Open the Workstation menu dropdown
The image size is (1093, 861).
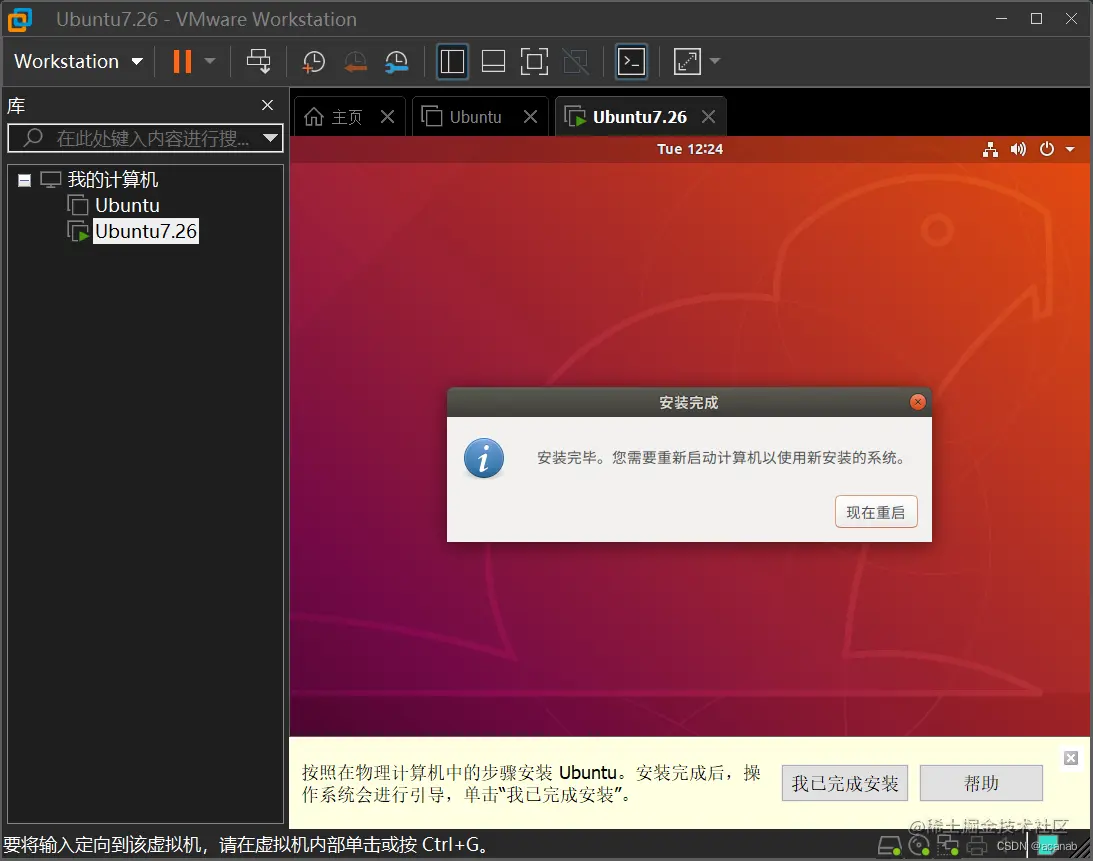pos(78,61)
